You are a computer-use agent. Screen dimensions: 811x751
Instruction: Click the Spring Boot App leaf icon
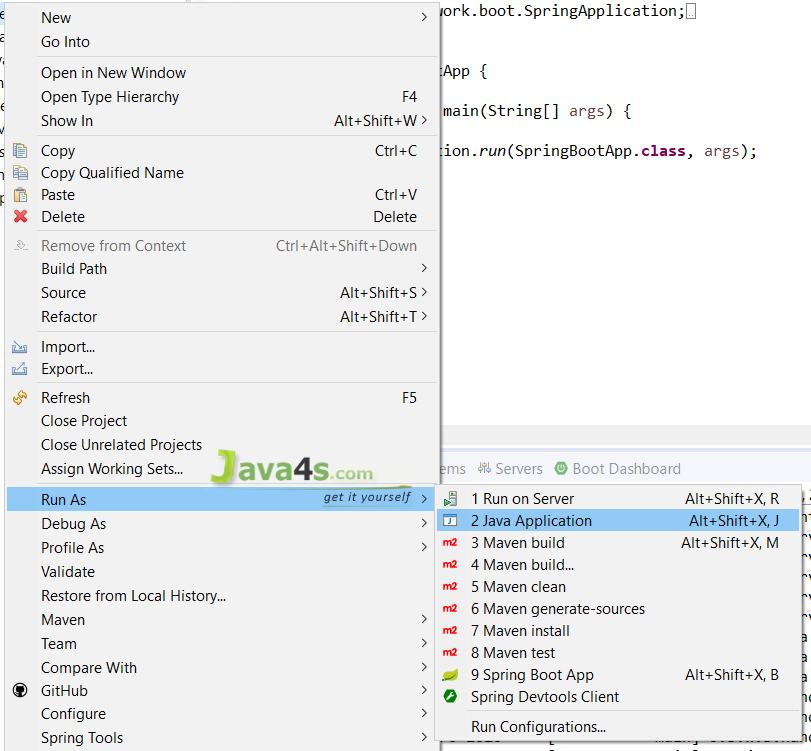tap(450, 674)
